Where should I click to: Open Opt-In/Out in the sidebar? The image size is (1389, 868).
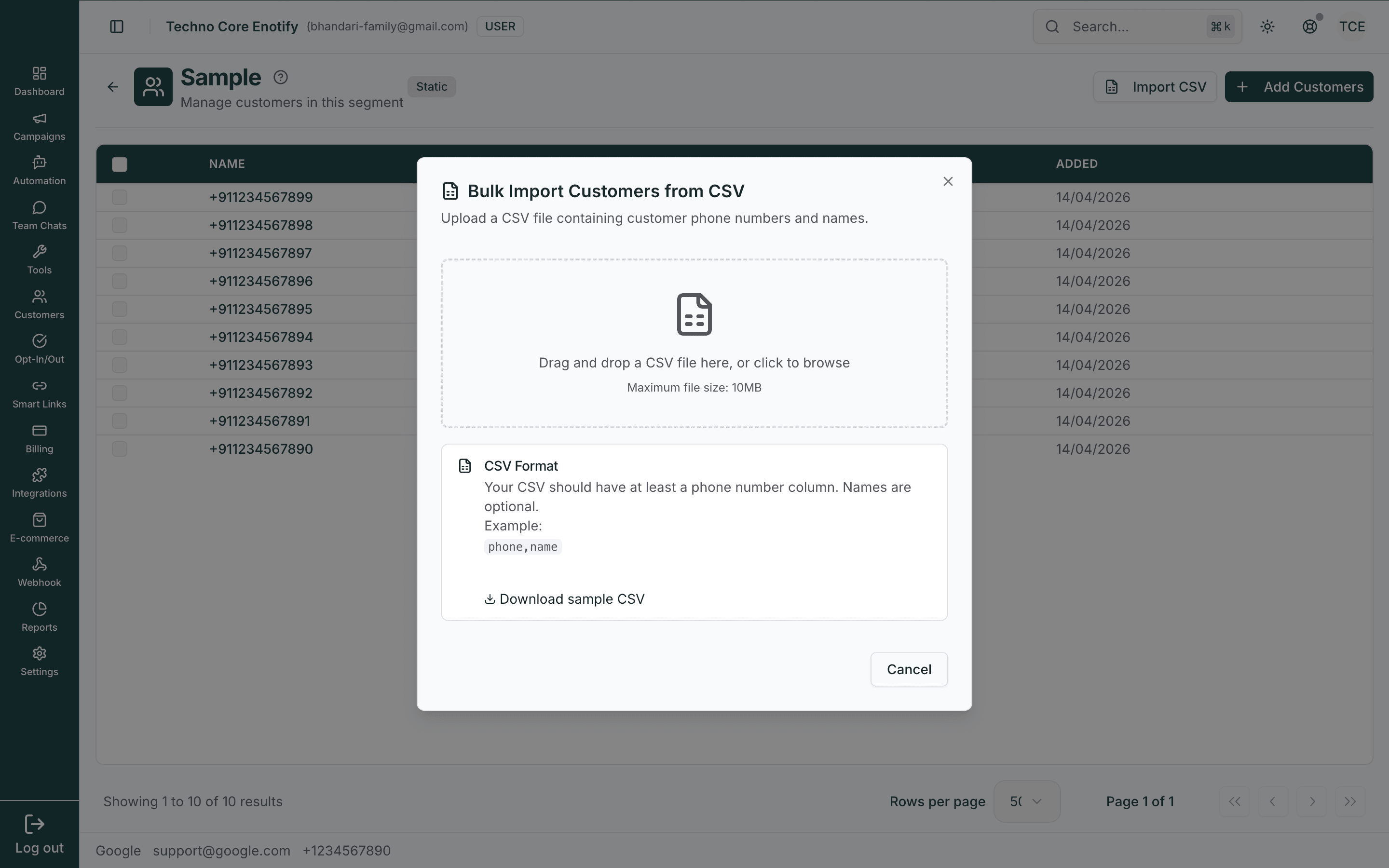click(x=39, y=349)
